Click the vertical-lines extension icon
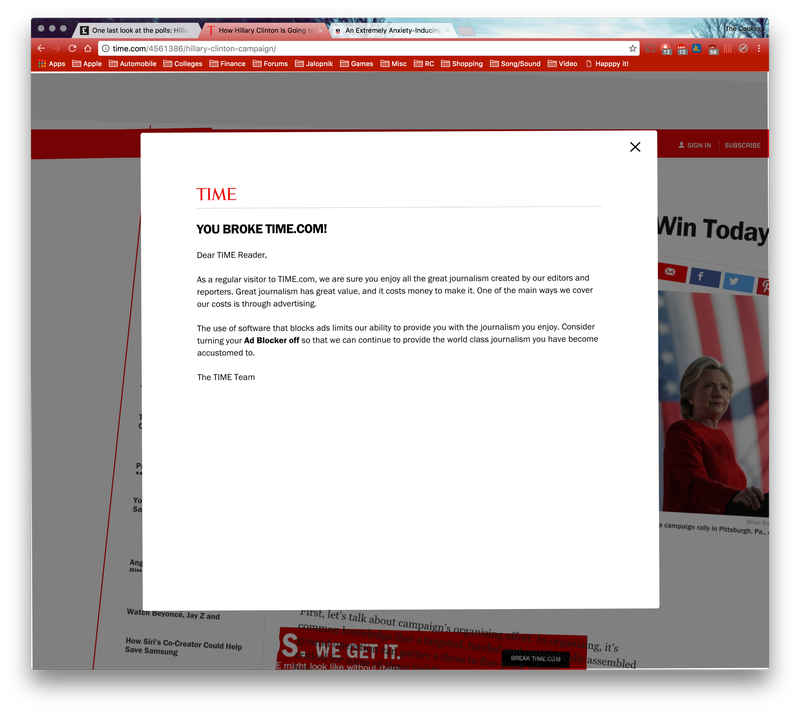The width and height of the screenshot is (800, 714). 728,48
